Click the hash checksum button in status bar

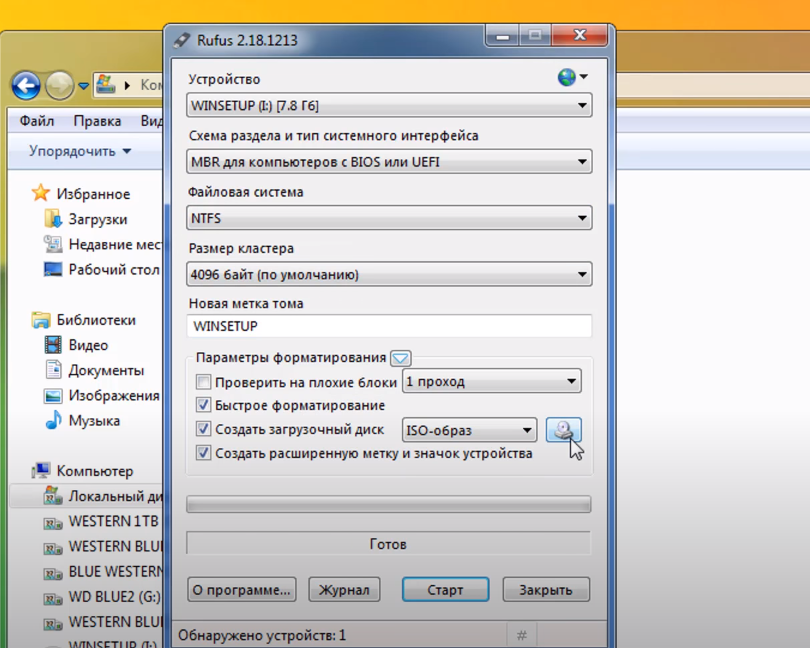(x=522, y=635)
